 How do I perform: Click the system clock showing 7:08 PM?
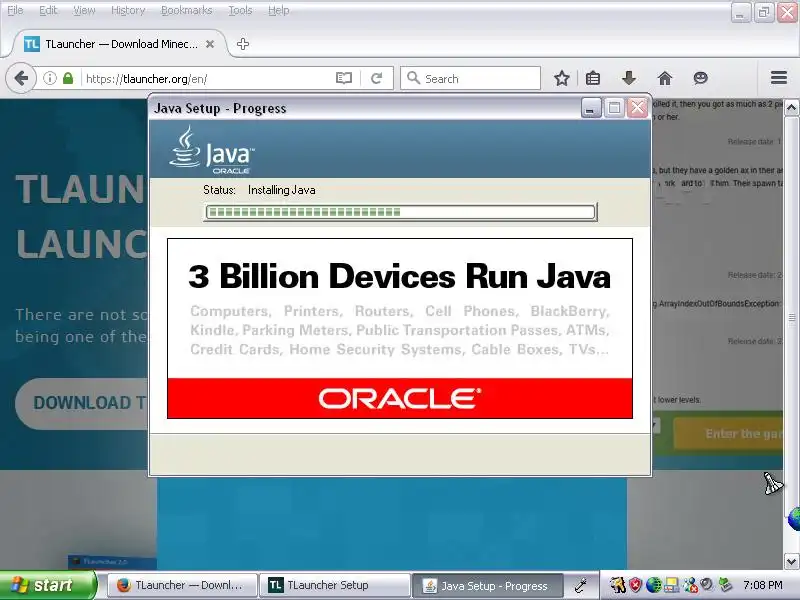click(x=762, y=585)
